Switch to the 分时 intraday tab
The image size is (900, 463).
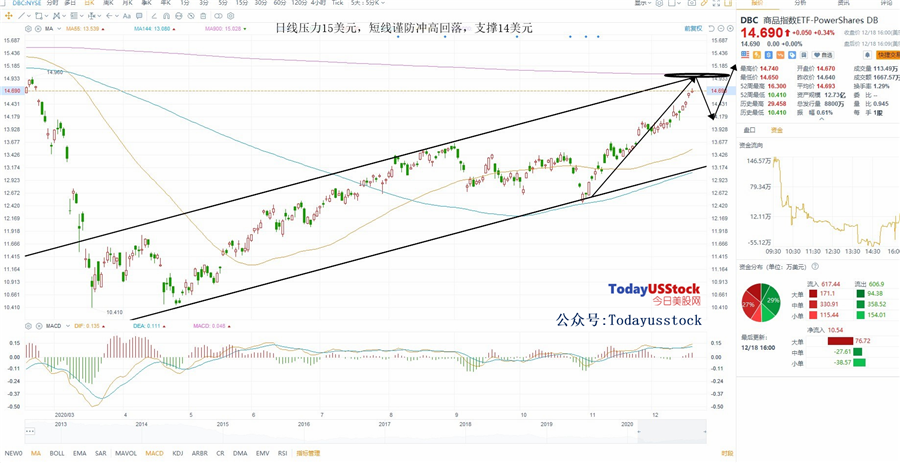(x=52, y=3)
